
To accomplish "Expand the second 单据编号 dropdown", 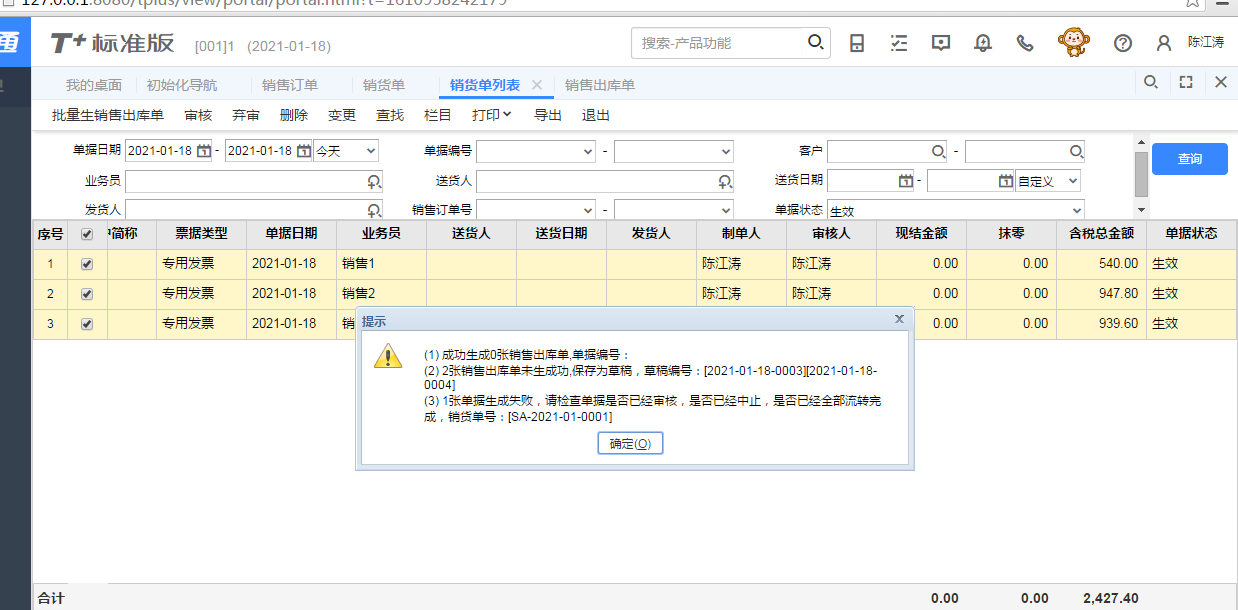I will click(x=725, y=152).
